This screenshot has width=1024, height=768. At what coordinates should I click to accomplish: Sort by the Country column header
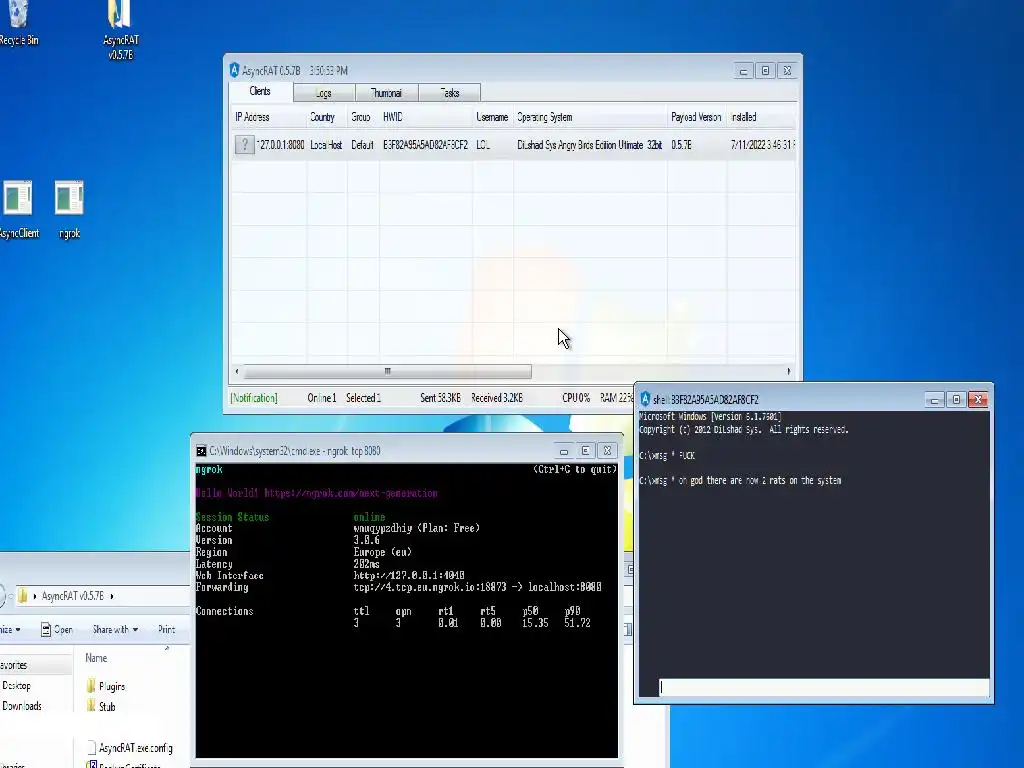click(327, 117)
